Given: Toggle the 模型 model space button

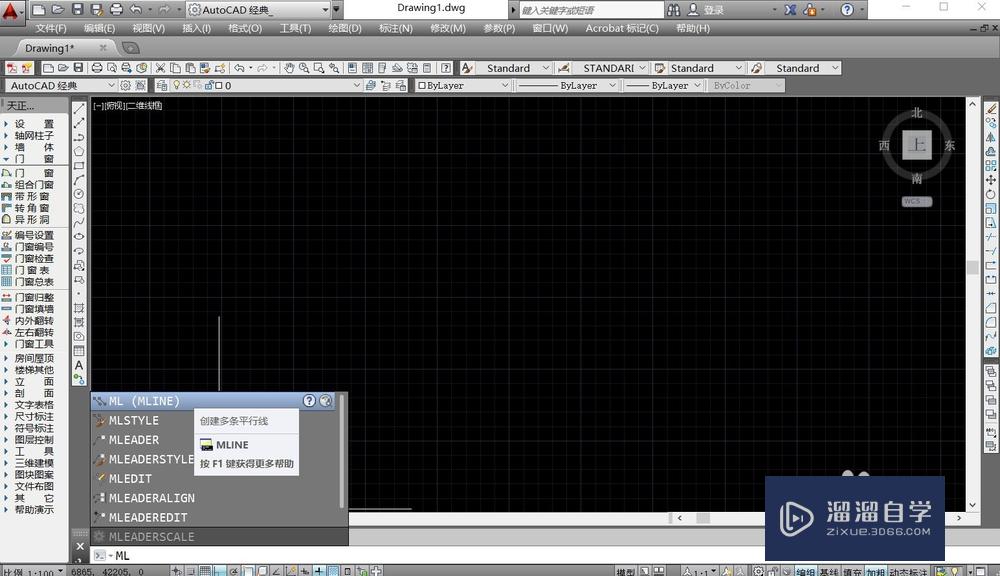Looking at the screenshot, I should pyautogui.click(x=626, y=572).
